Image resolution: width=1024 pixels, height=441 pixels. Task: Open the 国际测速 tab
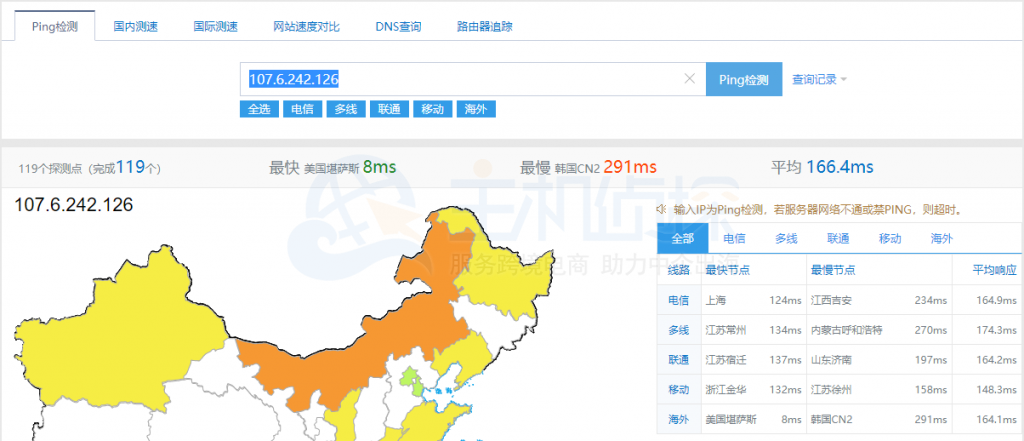215,26
